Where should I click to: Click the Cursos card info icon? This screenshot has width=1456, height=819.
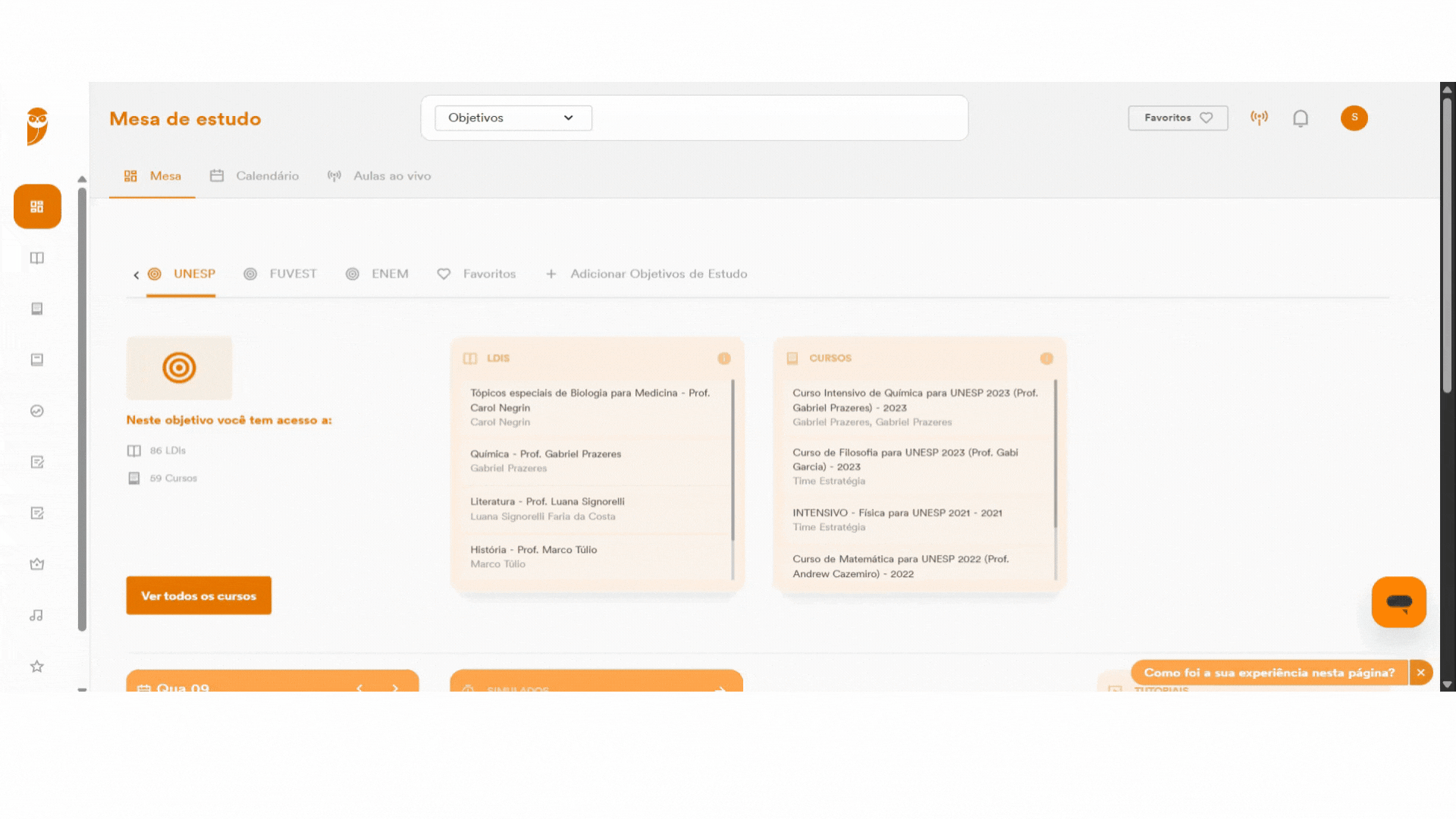coord(1046,358)
